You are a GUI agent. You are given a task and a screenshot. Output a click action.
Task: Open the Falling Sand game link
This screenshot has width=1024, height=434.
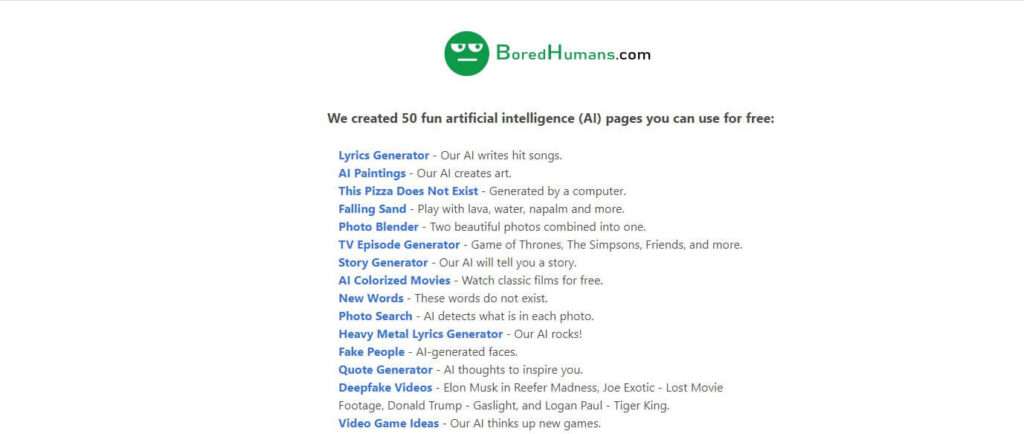pos(372,209)
